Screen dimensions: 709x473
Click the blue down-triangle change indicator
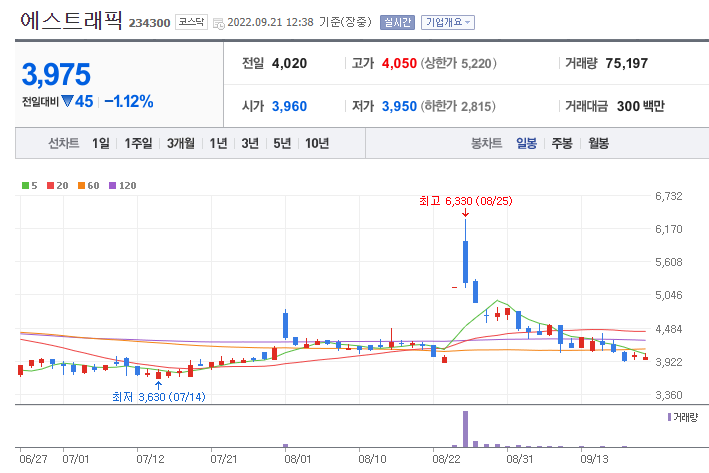point(67,101)
